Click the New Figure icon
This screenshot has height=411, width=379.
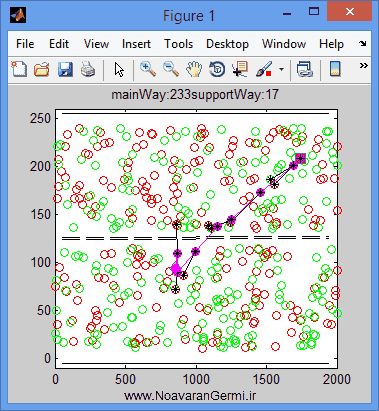[19, 69]
